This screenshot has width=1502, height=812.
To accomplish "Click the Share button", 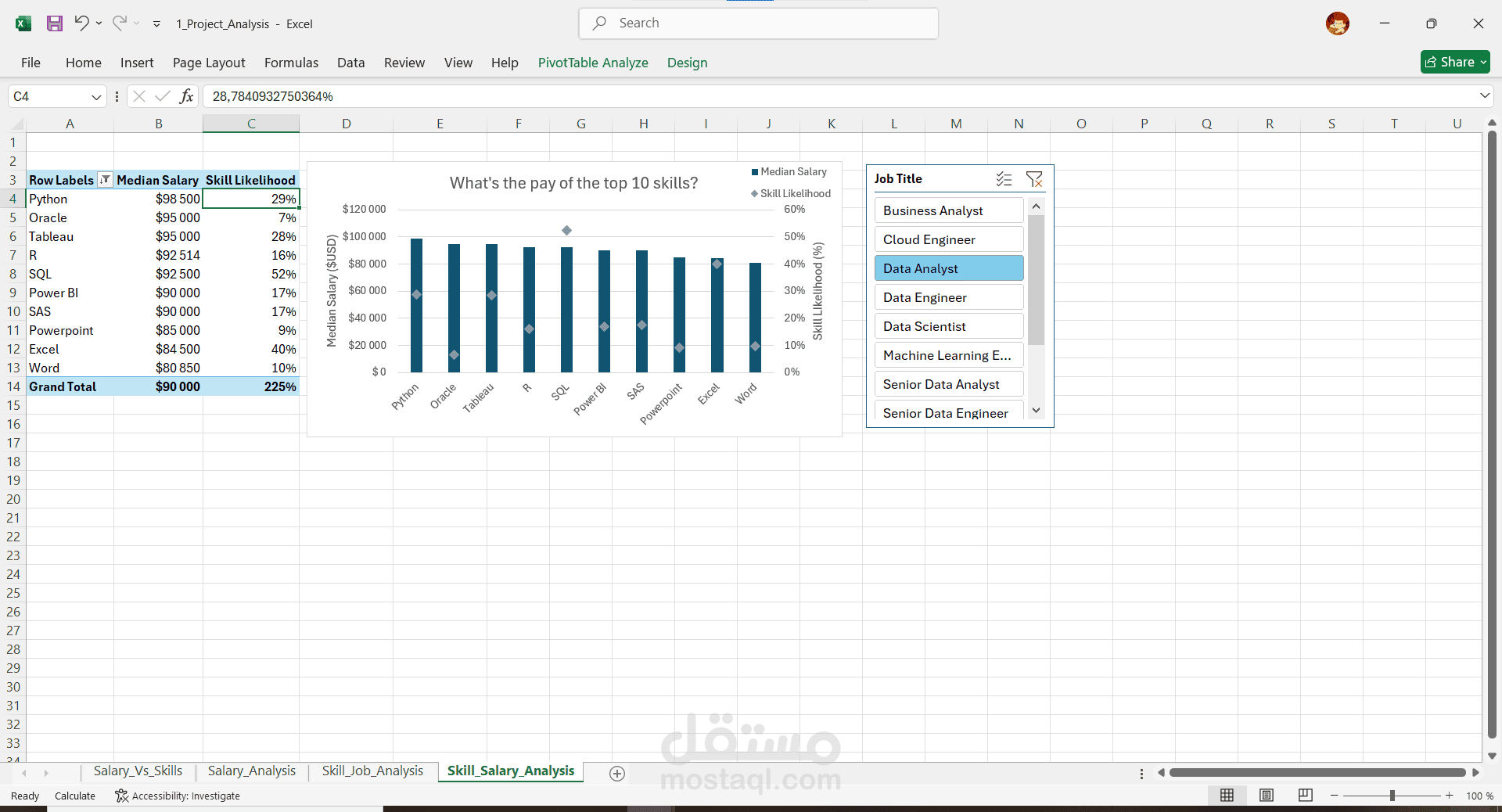I will coord(1455,62).
